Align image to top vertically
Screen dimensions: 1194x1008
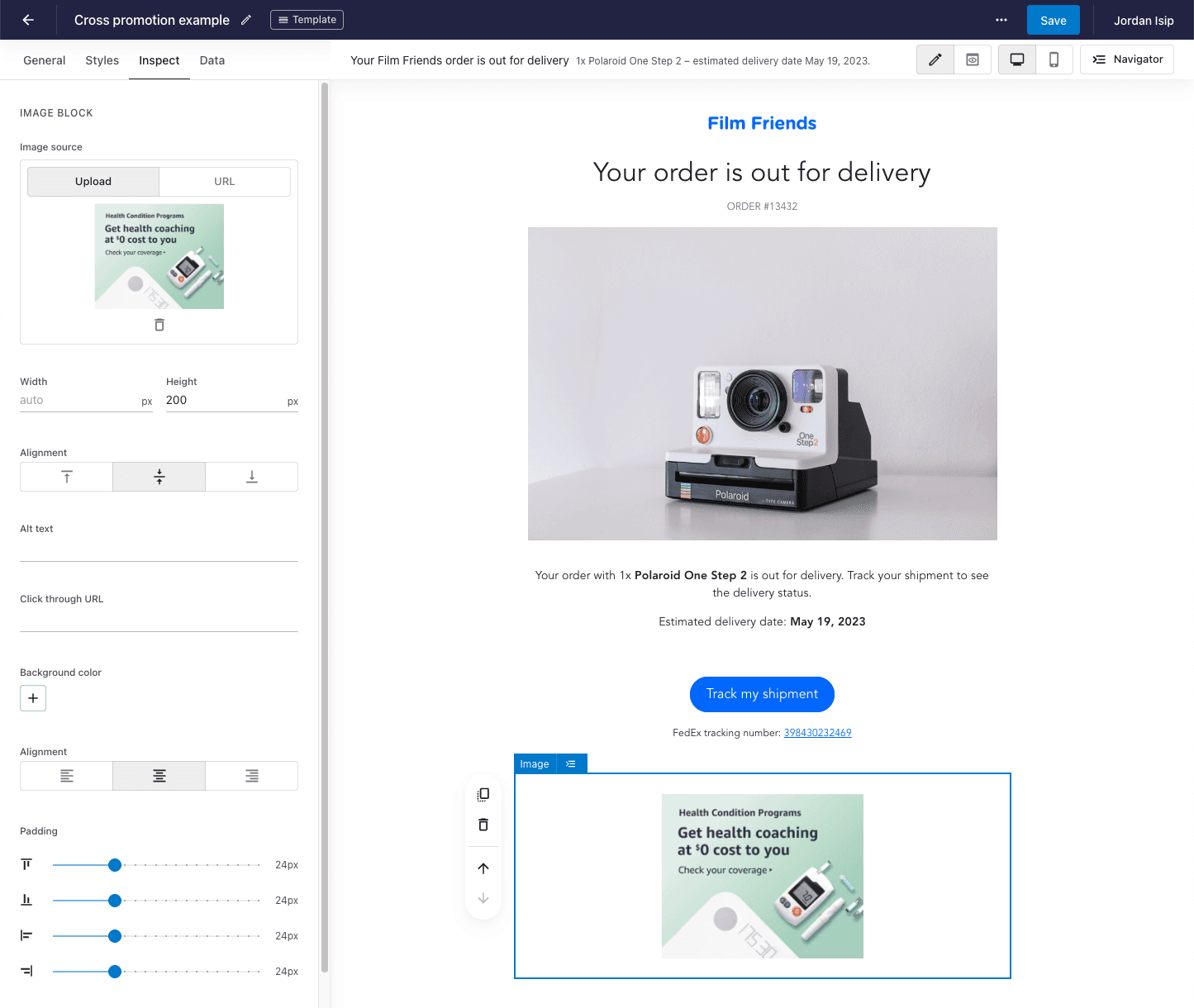coord(67,477)
